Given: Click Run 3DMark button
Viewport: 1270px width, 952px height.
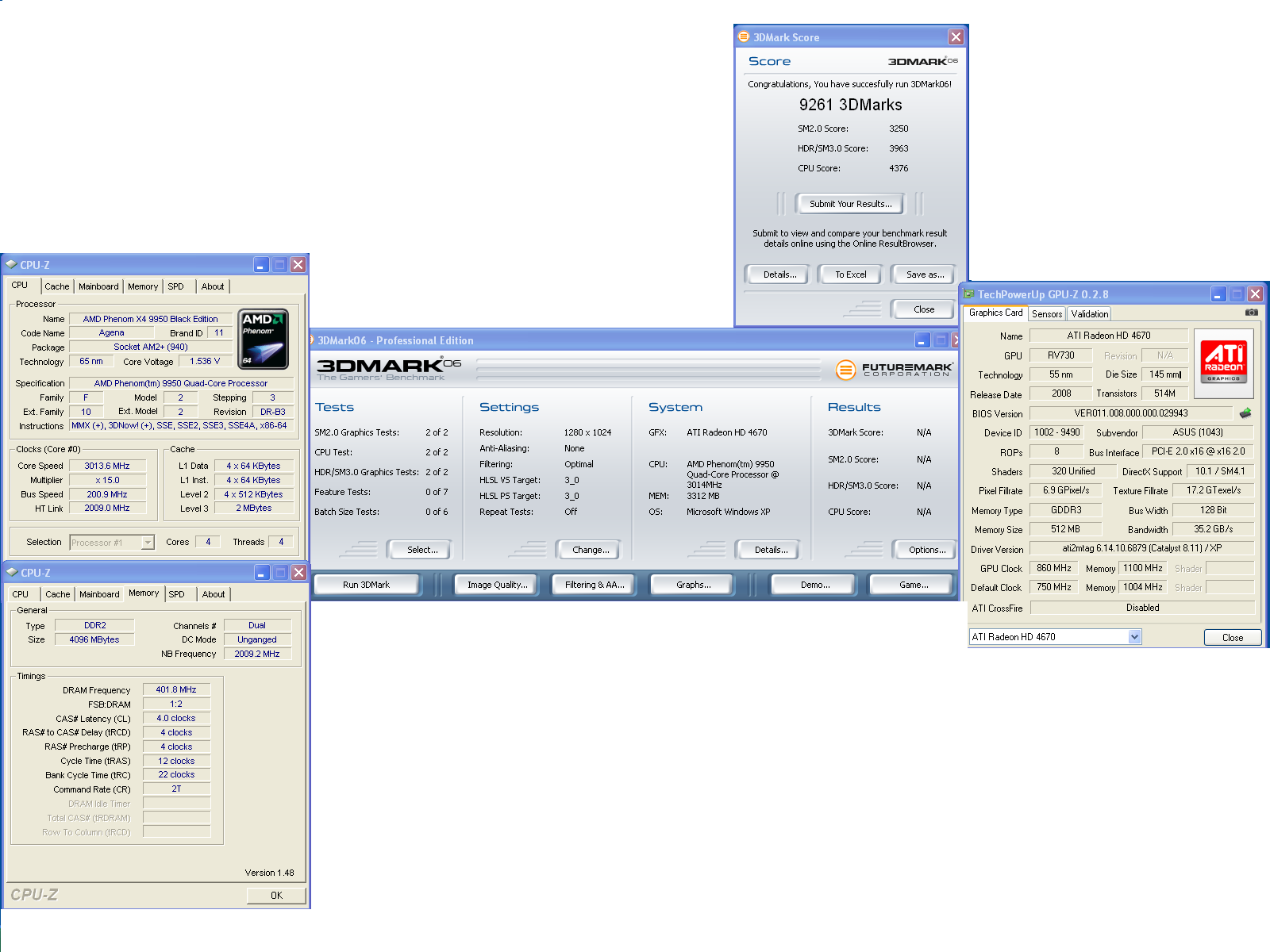Looking at the screenshot, I should 366,585.
